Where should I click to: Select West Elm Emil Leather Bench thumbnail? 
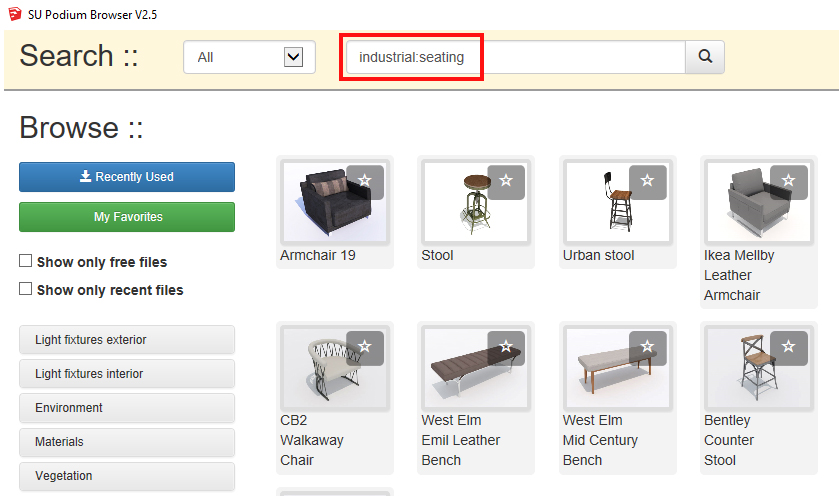(476, 368)
